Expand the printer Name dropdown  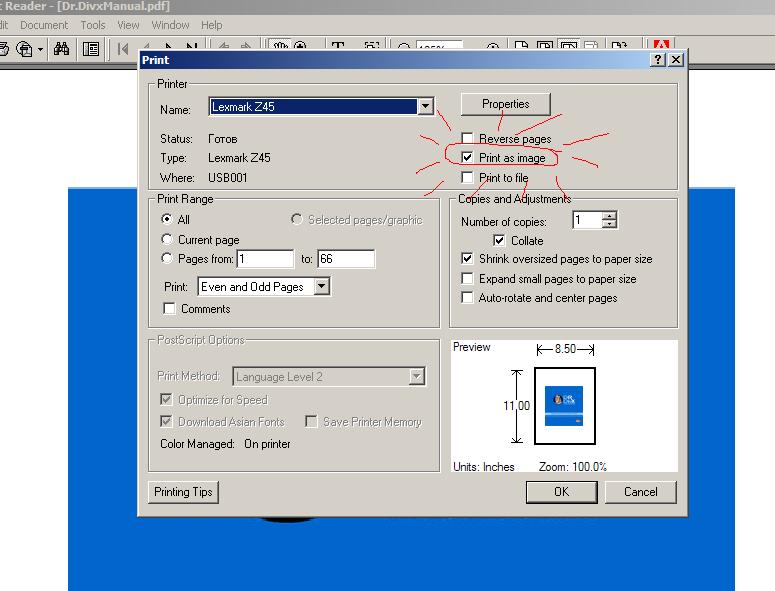[x=425, y=106]
